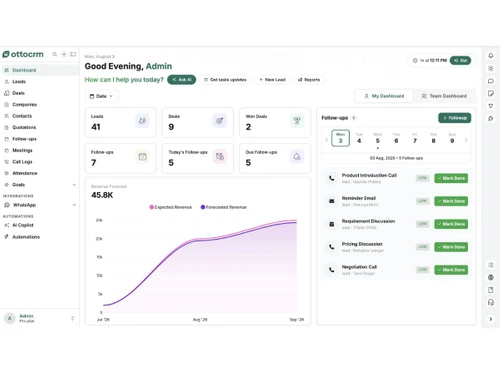Click the Leads card icon
The height and width of the screenshot is (375, 500).
click(142, 121)
